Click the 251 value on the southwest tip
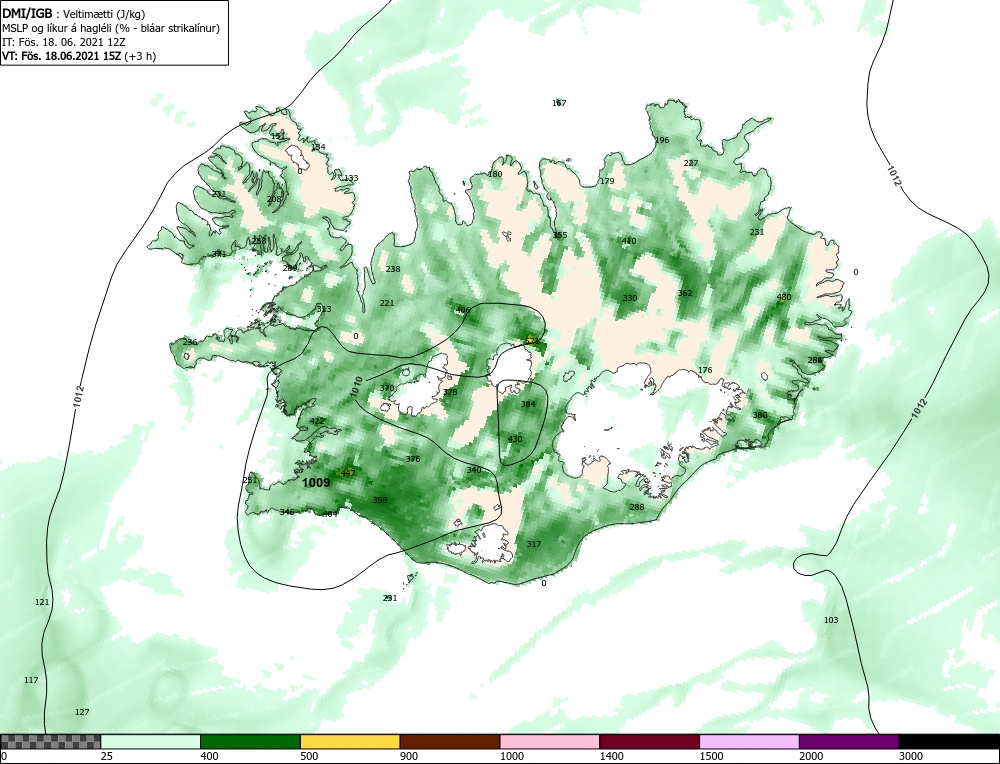 coord(250,480)
